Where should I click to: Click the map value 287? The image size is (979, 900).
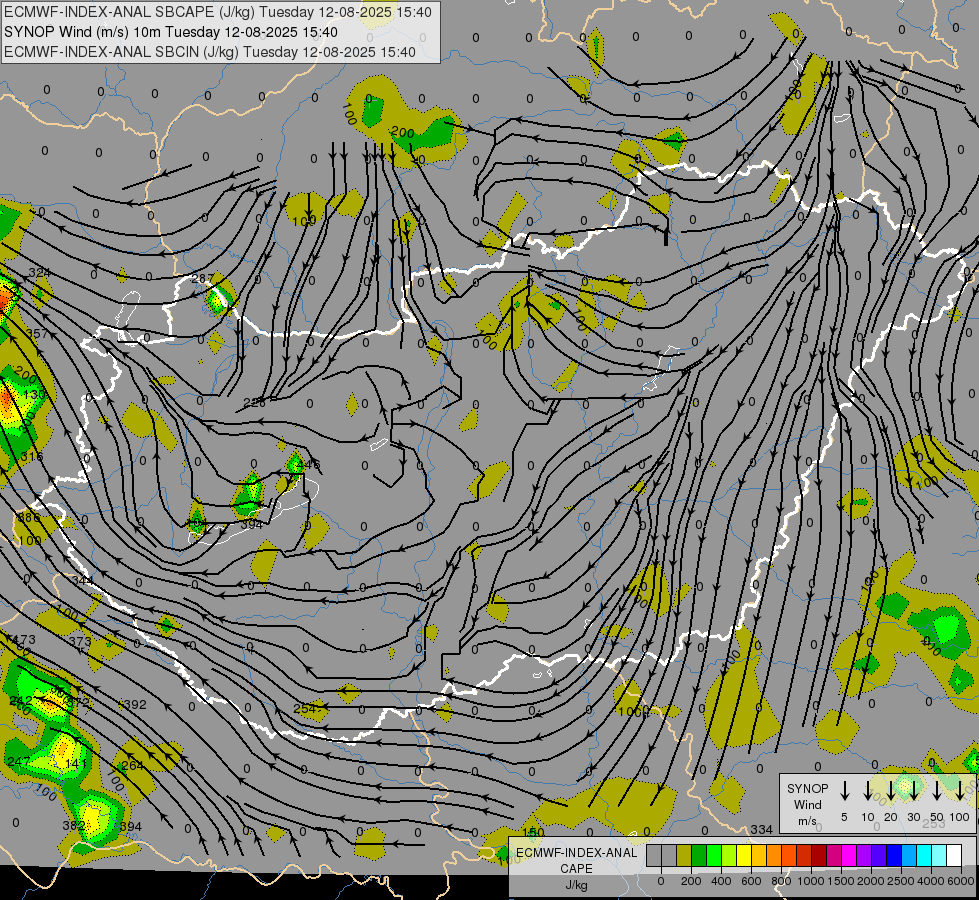[202, 279]
